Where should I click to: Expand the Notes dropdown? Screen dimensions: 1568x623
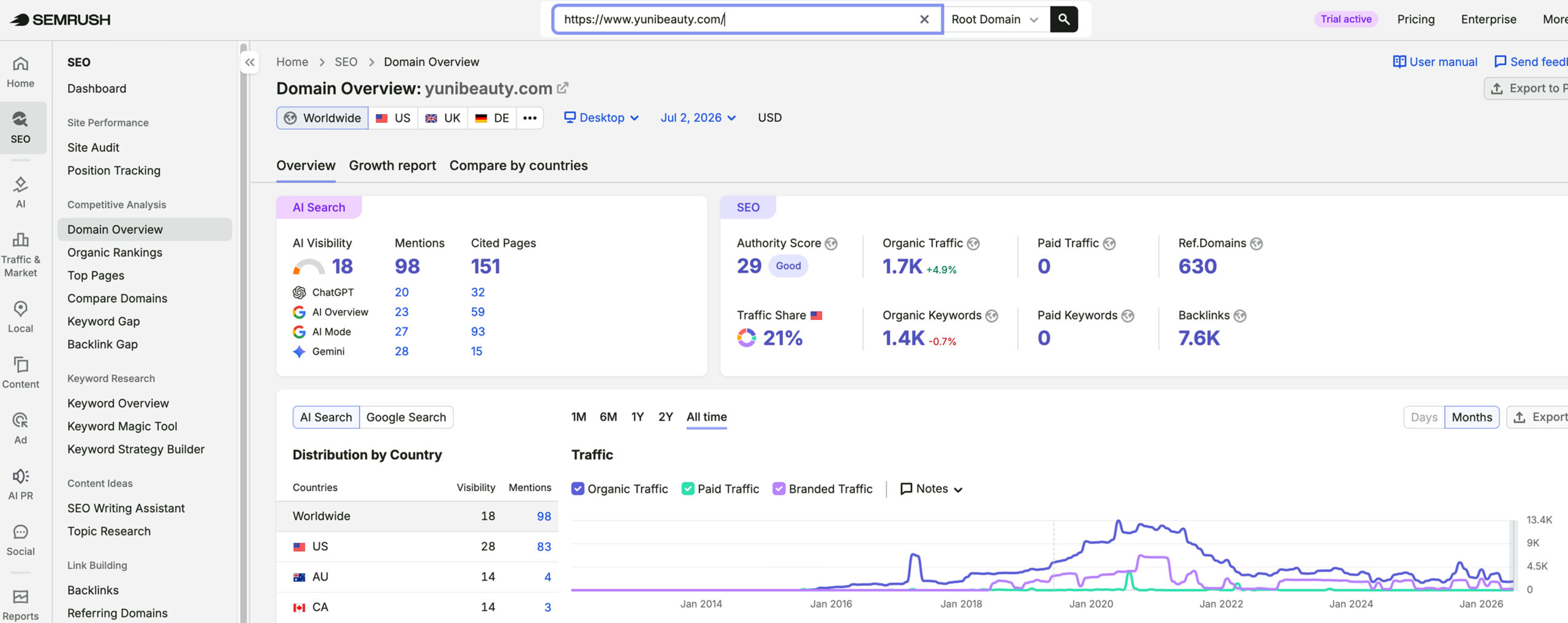click(931, 489)
